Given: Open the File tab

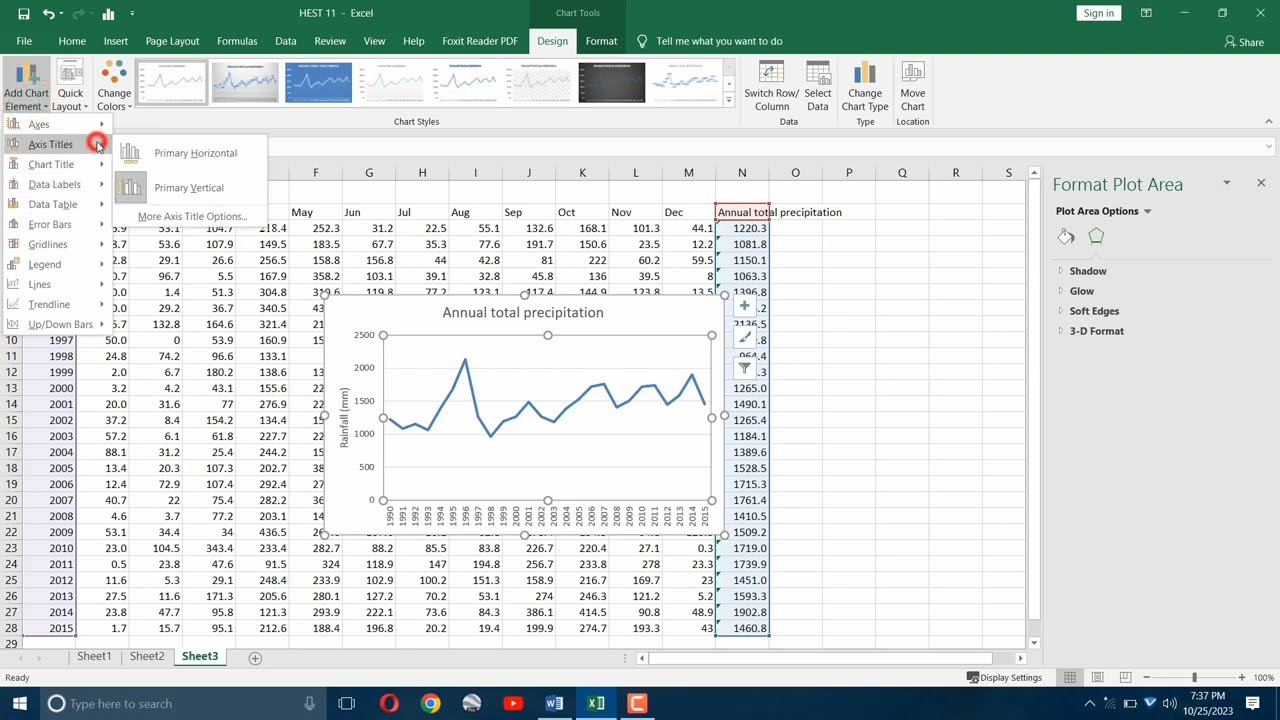Looking at the screenshot, I should (x=24, y=41).
